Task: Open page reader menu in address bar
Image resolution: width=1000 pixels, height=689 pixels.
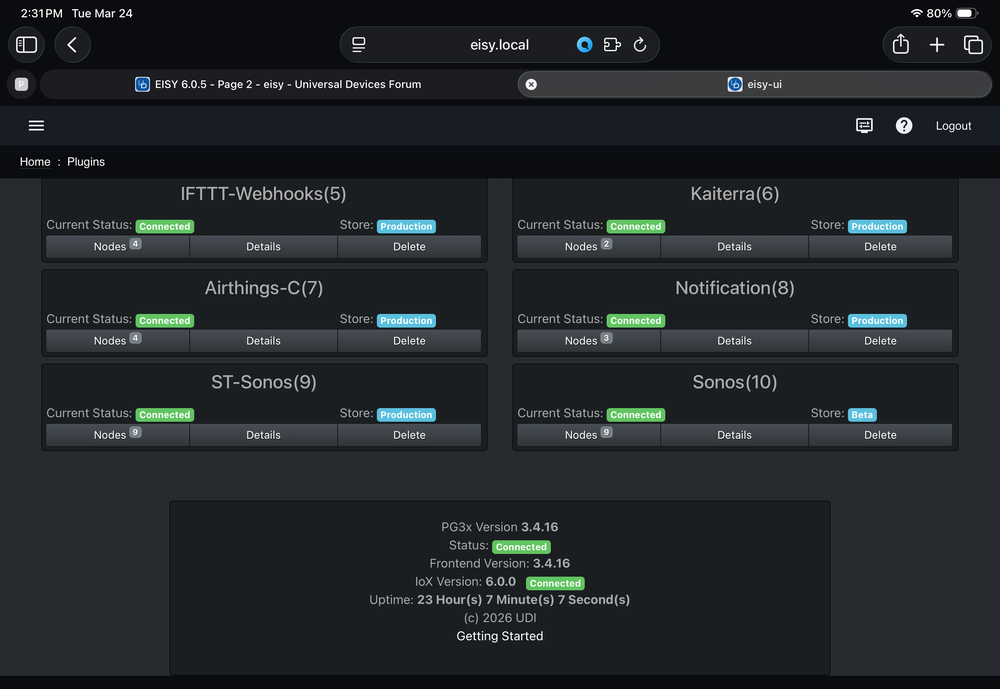Action: [x=359, y=45]
